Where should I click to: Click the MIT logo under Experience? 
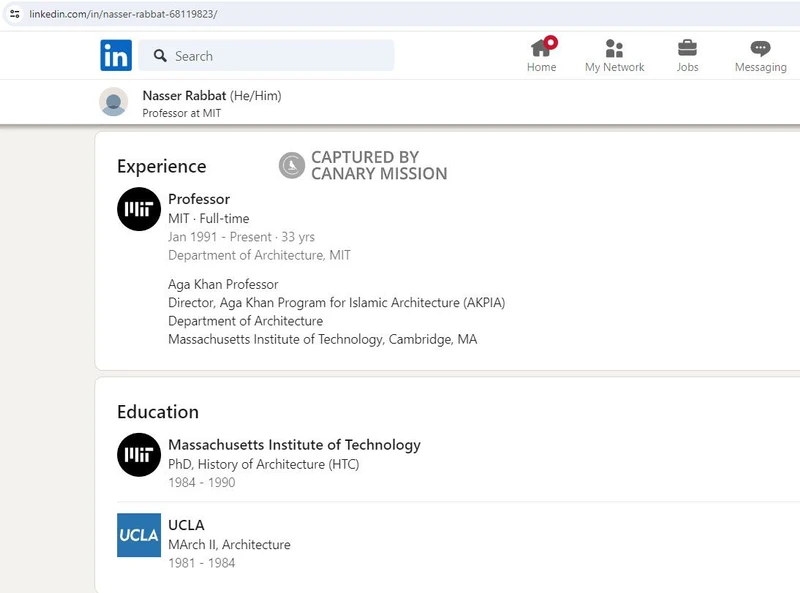139,209
